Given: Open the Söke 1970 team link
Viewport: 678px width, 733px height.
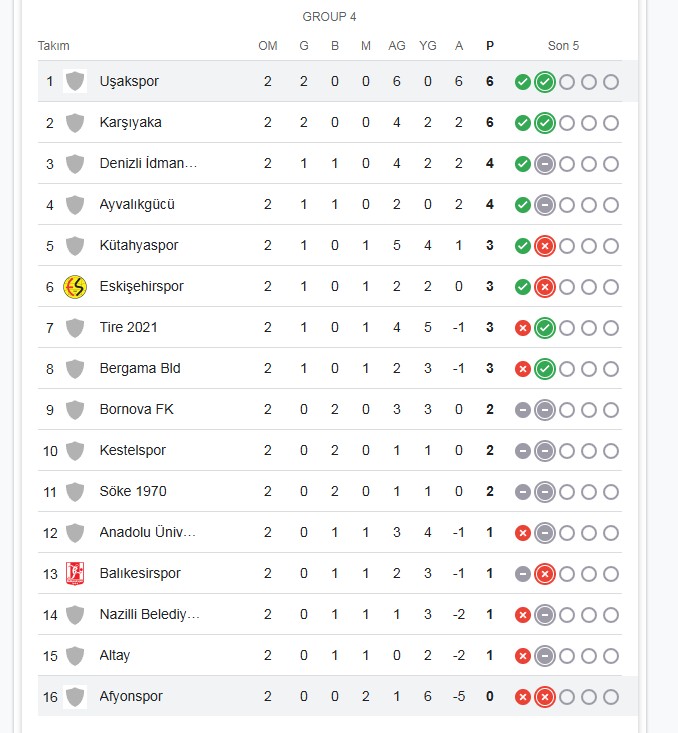Looking at the screenshot, I should point(133,491).
